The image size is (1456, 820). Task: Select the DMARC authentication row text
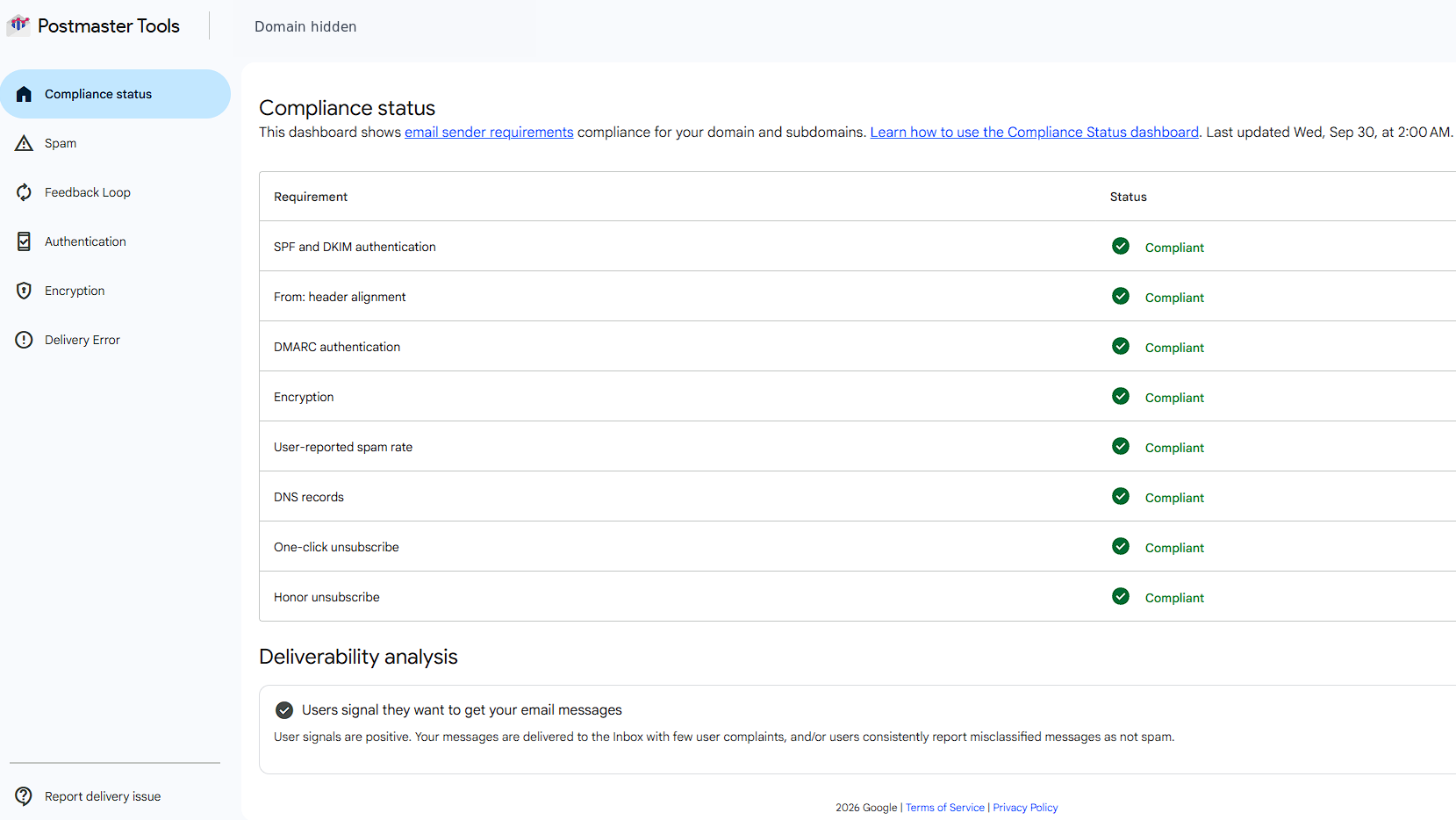337,347
